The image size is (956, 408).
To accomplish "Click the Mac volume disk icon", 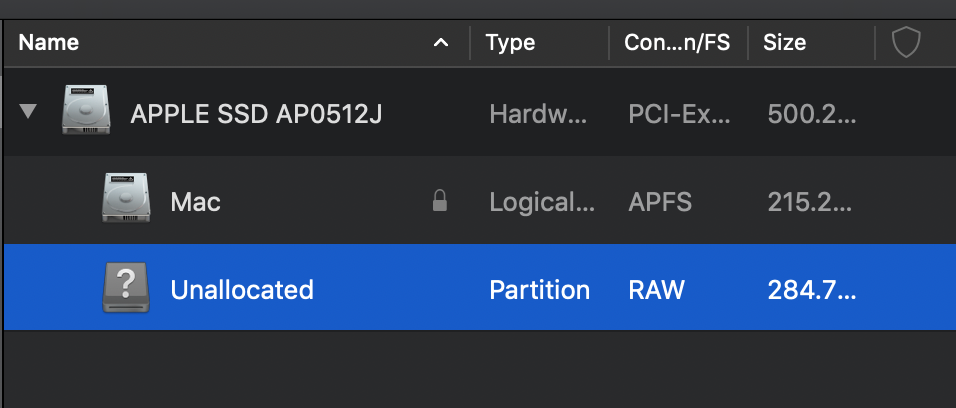I will 126,201.
